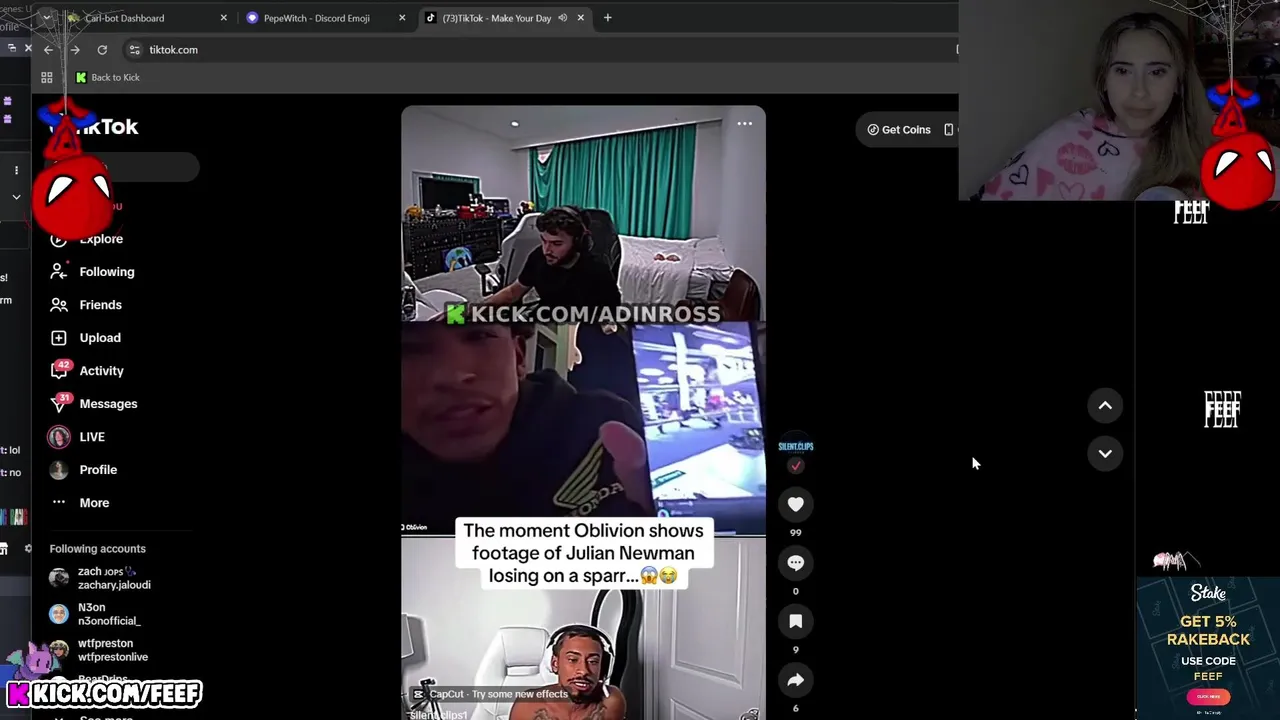Screen dimensions: 1280x720
Task: Open comments on the video
Action: coord(796,563)
